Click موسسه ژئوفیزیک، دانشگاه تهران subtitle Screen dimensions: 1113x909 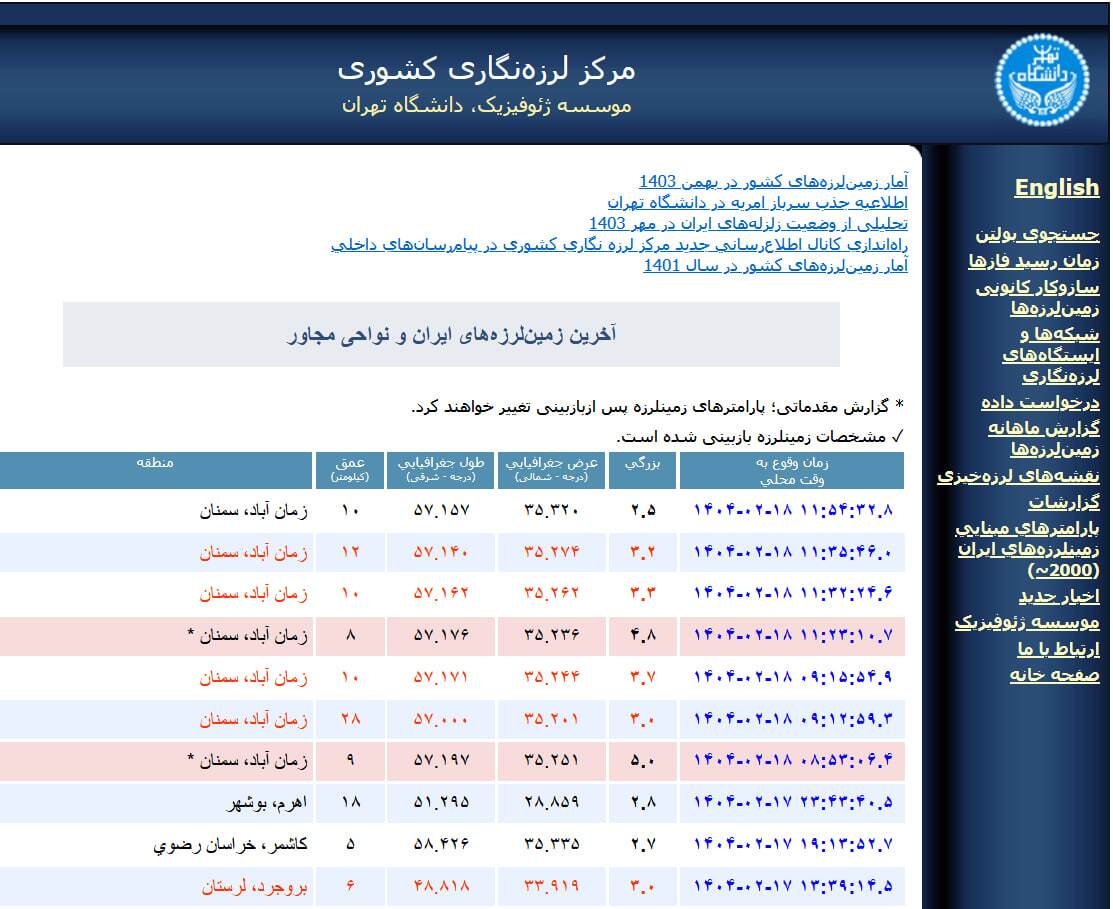[486, 106]
